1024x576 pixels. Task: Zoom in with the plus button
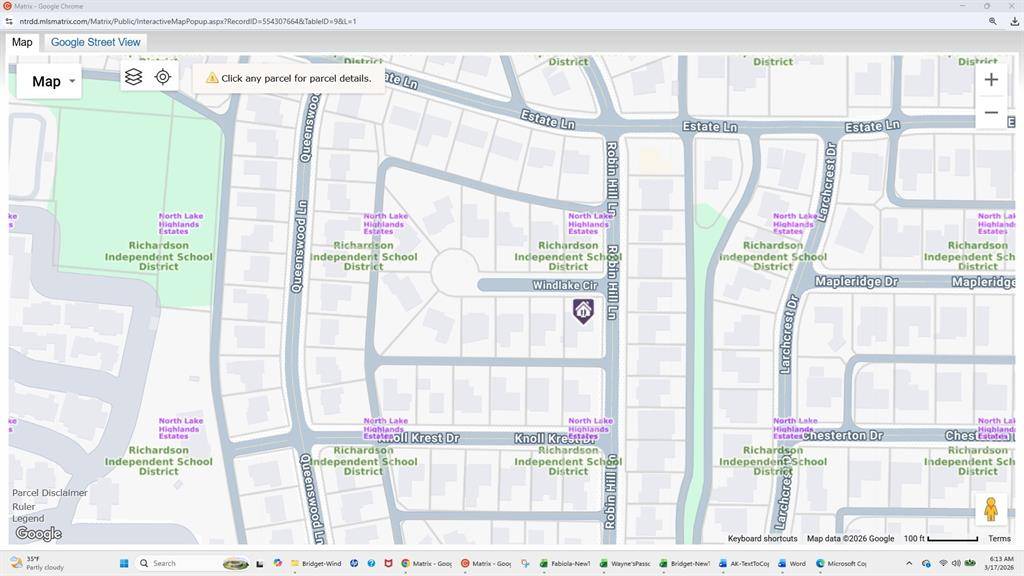click(991, 80)
